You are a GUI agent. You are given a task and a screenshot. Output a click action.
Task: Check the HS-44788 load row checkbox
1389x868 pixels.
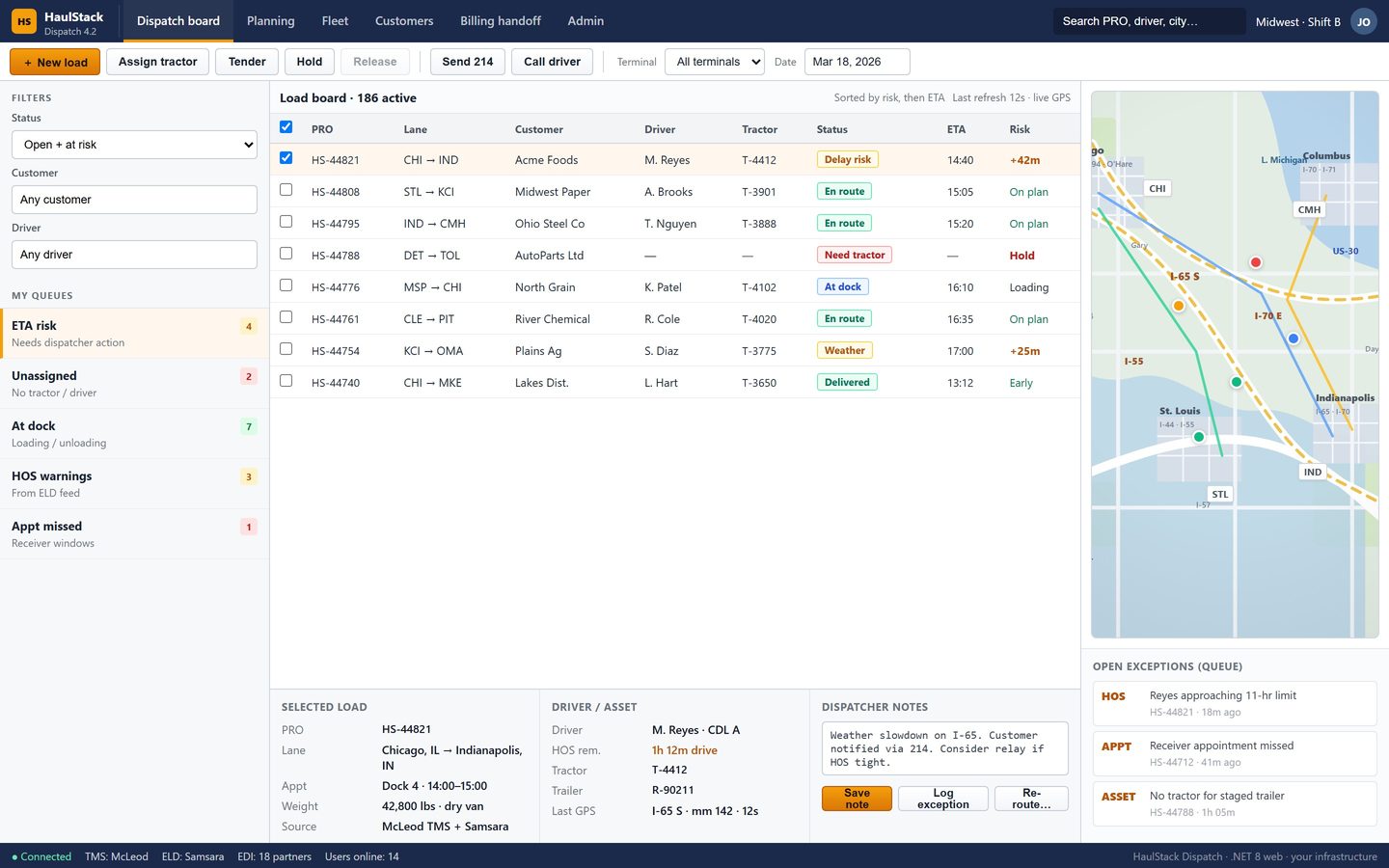(x=286, y=254)
